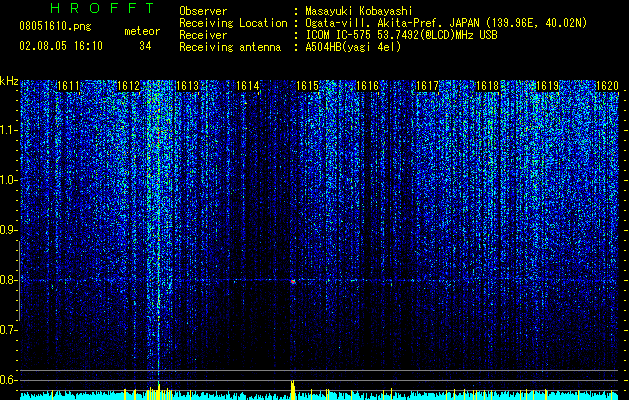
Task: Click the Receiving antenna label
Action: tap(230, 47)
